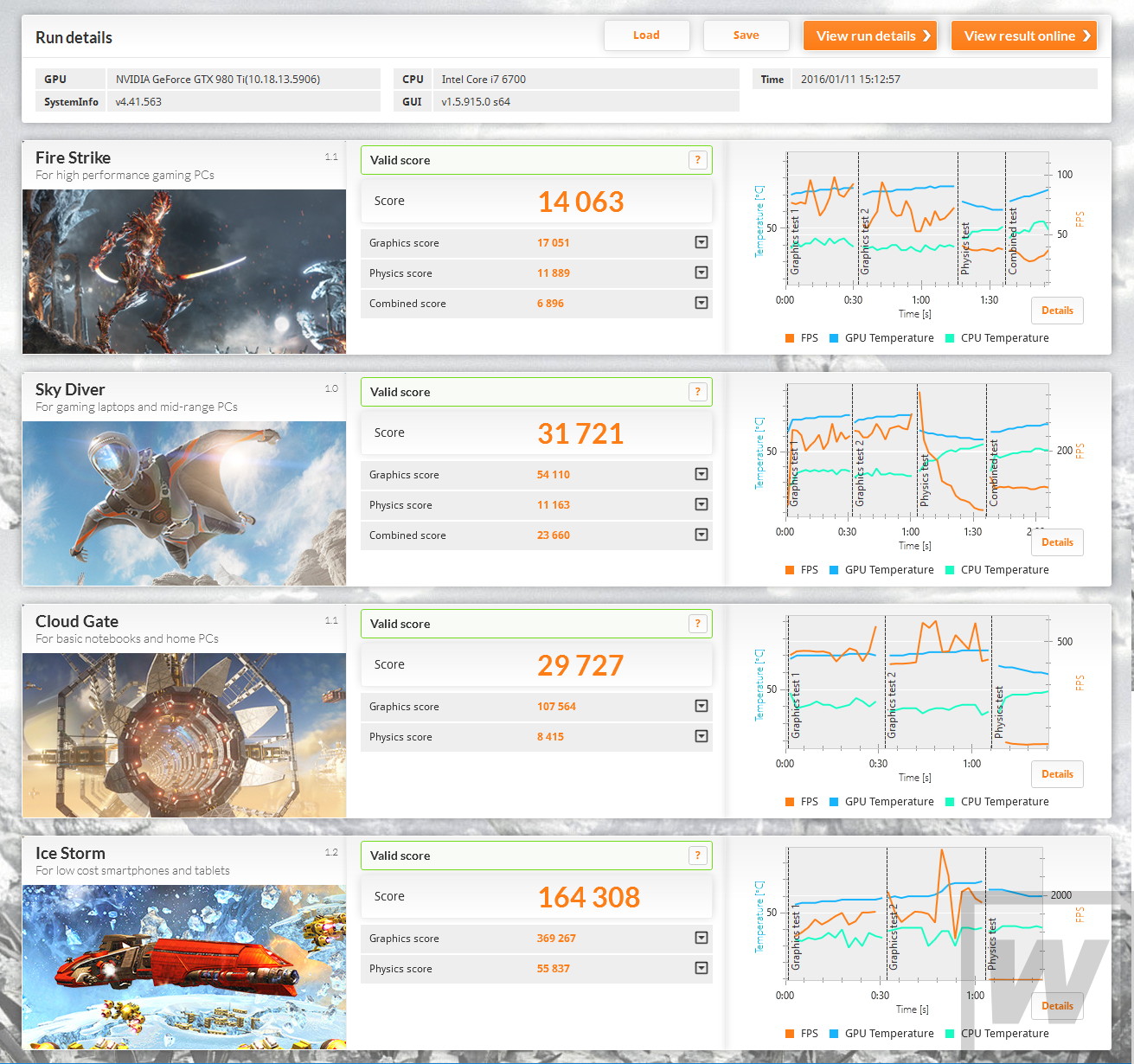
Task: Open View result online
Action: click(1024, 35)
